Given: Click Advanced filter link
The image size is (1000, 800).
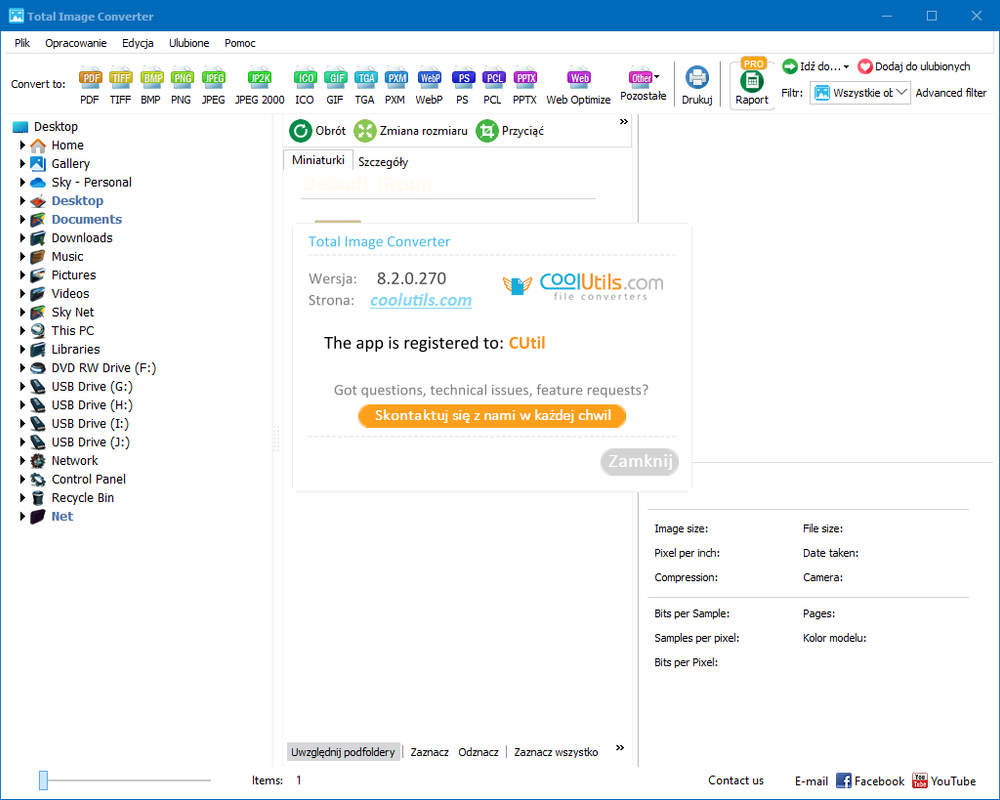Looking at the screenshot, I should click(x=951, y=93).
